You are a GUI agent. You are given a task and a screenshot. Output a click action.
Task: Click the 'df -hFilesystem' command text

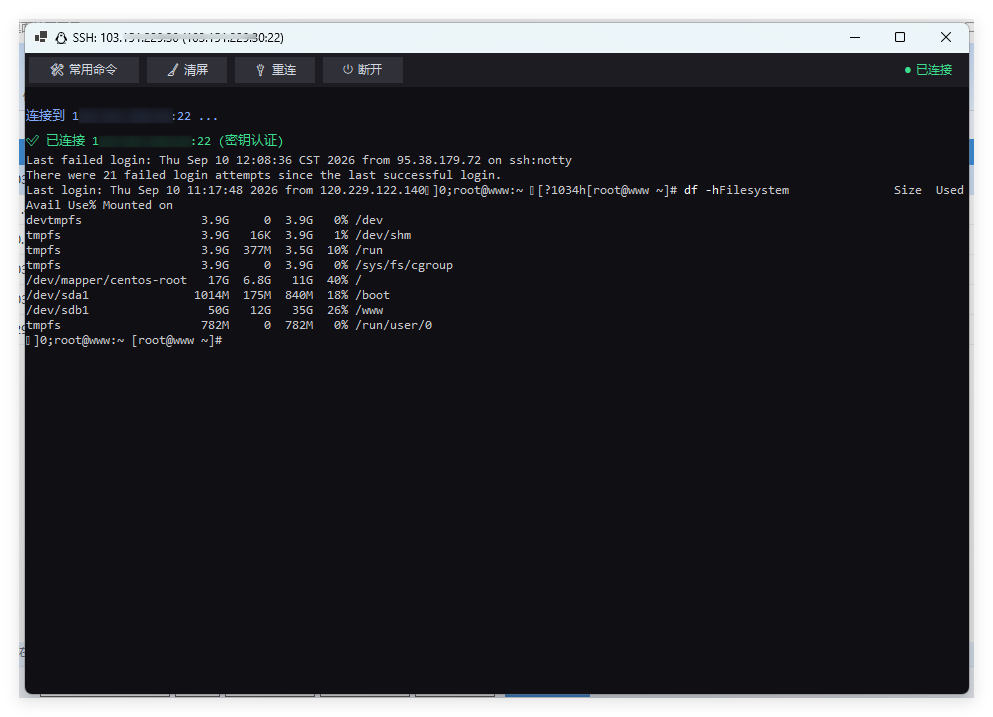[737, 190]
